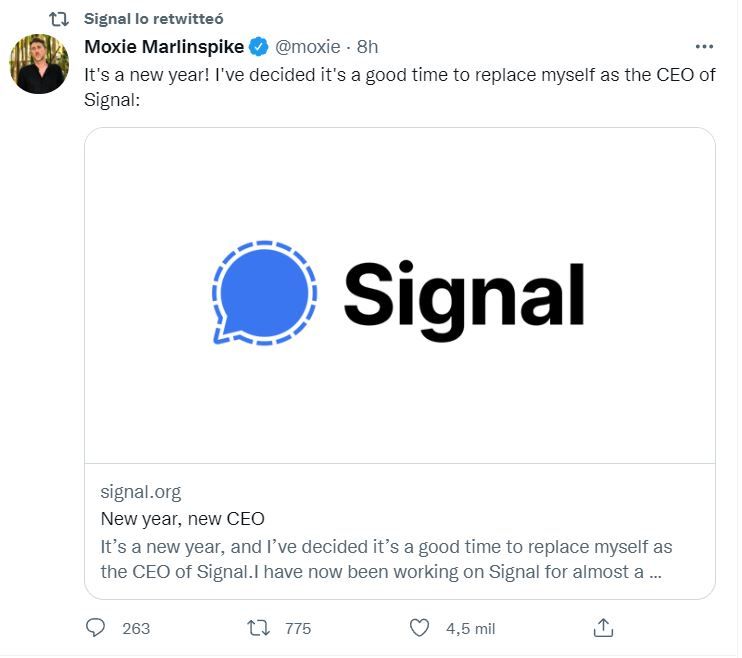Click the 775 retweets count
The width and height of the screenshot is (742, 658).
(298, 628)
